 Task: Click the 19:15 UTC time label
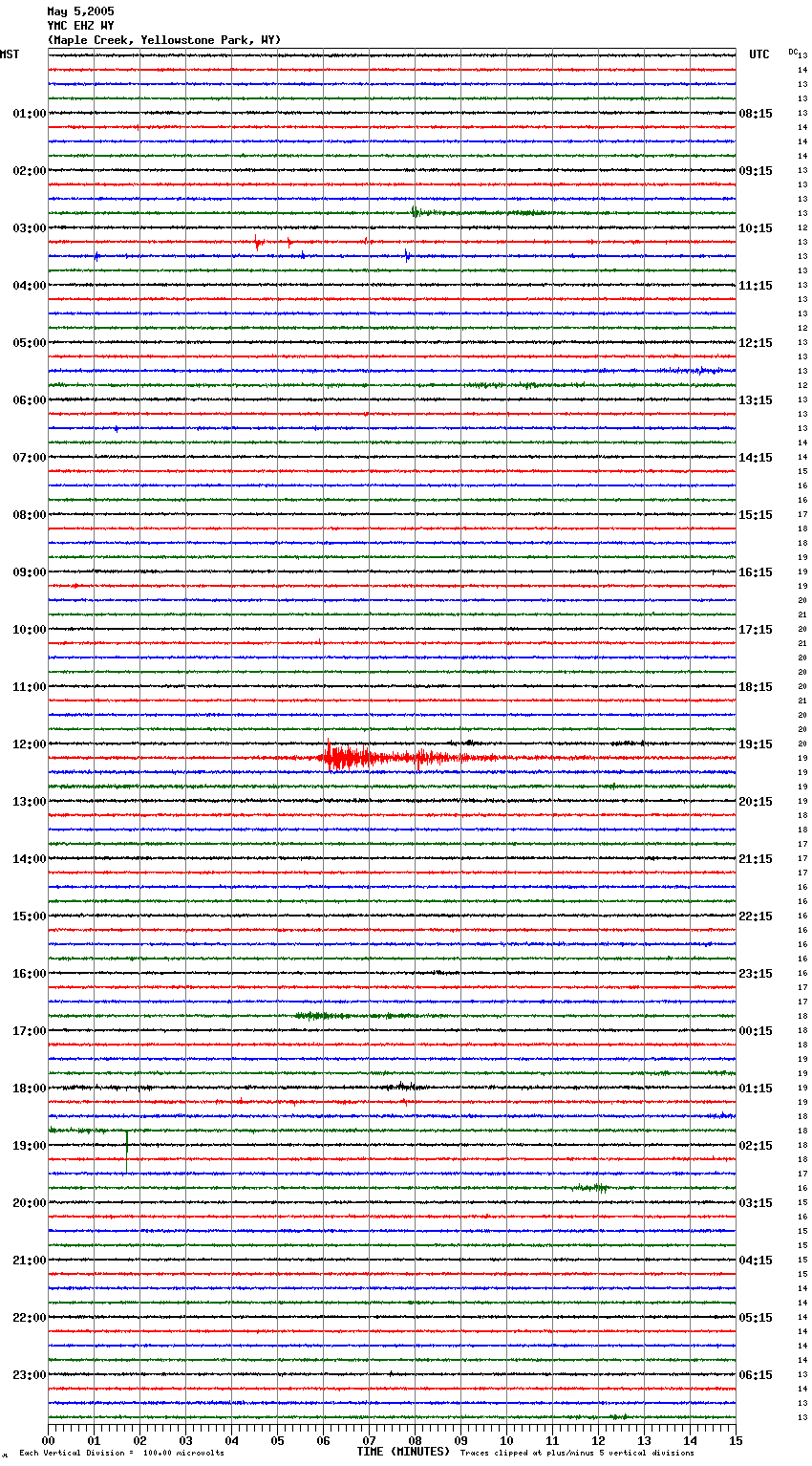point(756,744)
